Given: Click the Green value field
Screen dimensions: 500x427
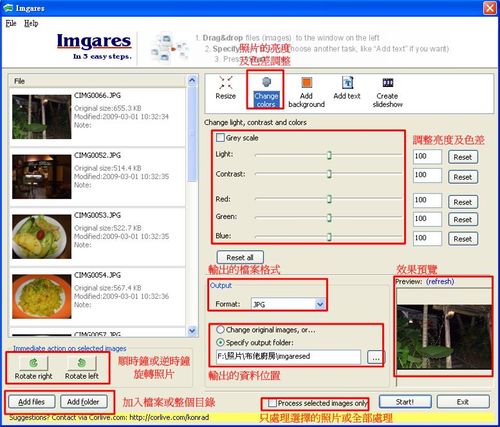Looking at the screenshot, I should click(x=427, y=219).
